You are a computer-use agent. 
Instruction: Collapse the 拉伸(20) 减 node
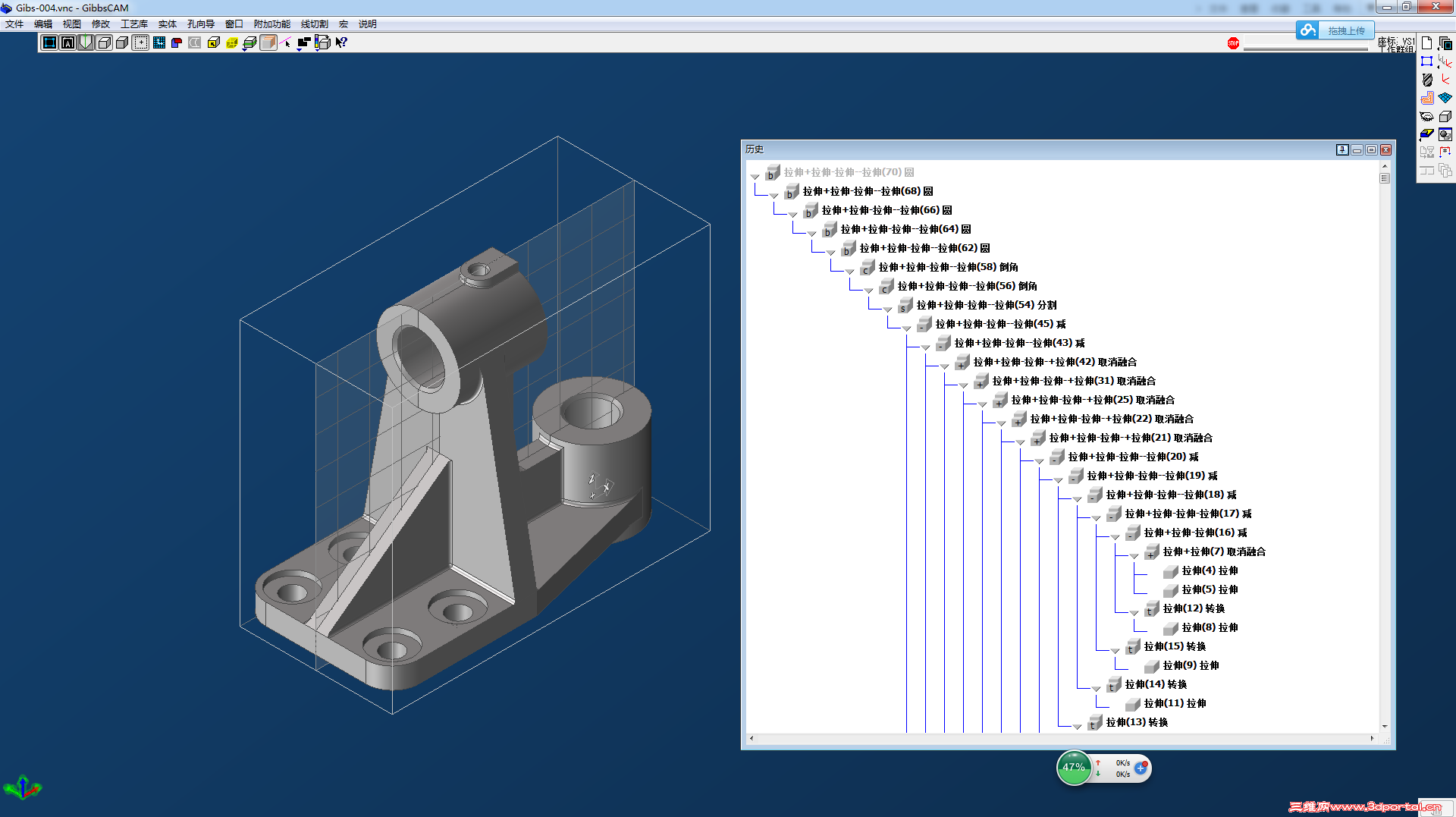1040,460
